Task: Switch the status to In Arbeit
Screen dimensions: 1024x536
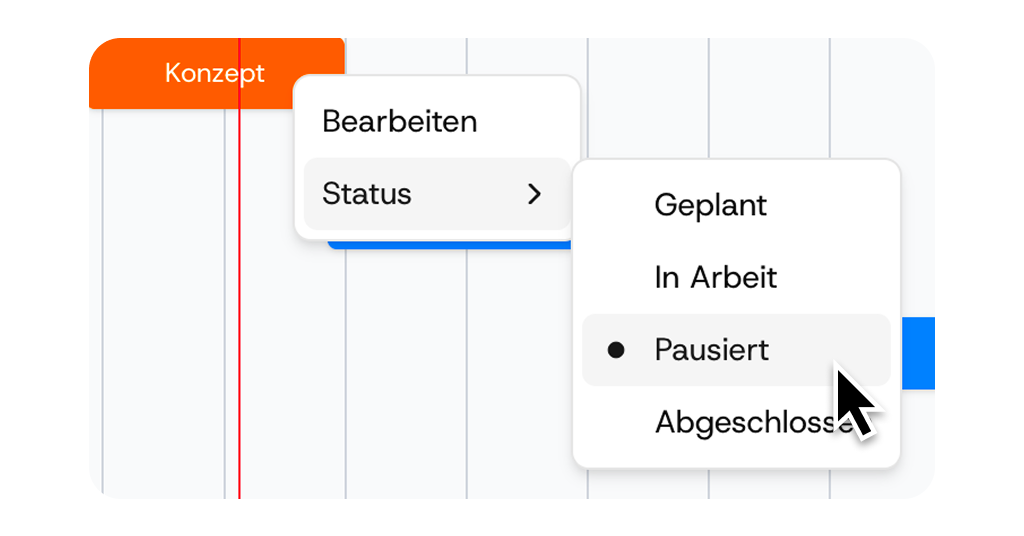Action: click(715, 277)
